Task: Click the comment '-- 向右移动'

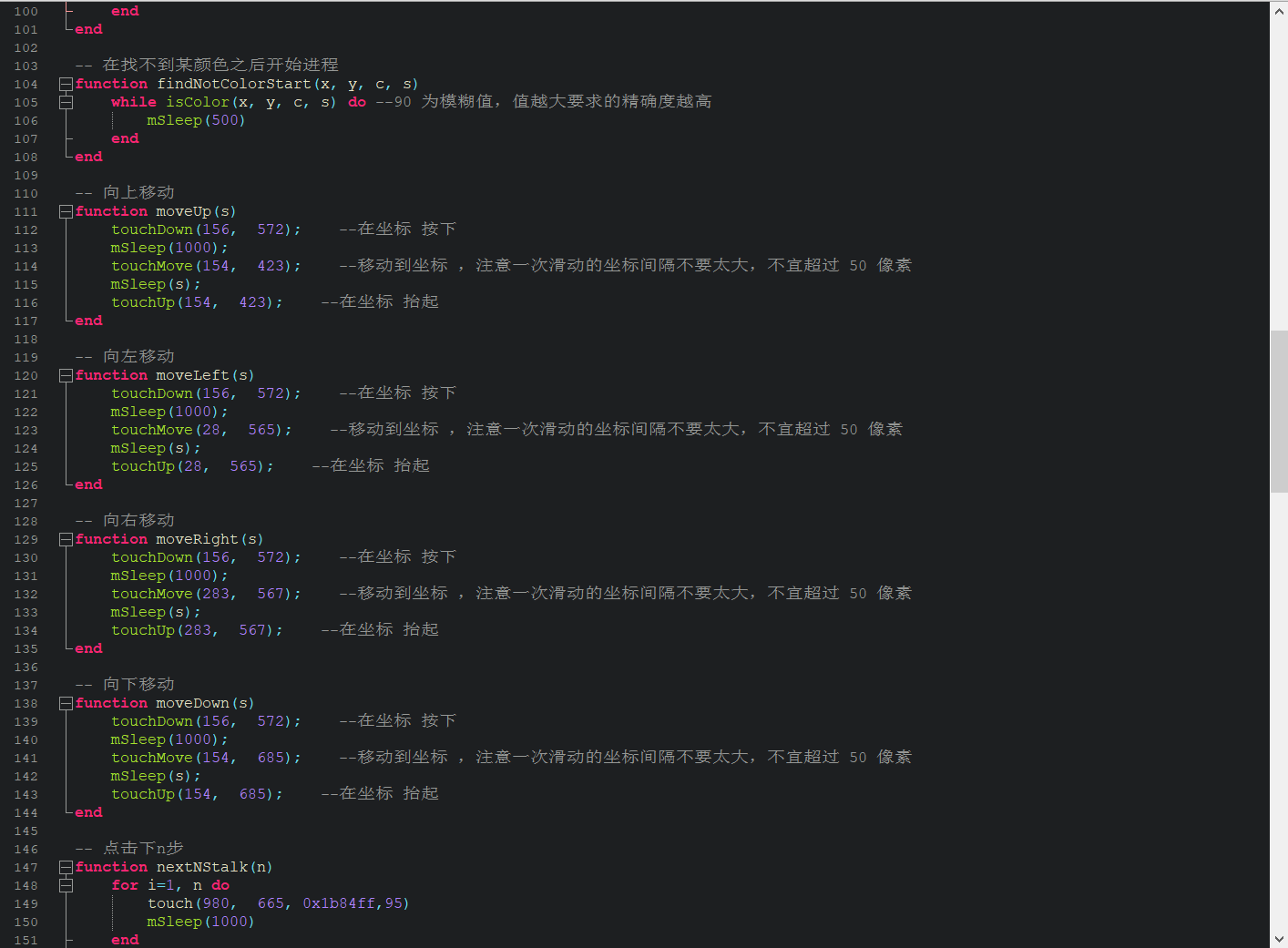Action: (125, 520)
